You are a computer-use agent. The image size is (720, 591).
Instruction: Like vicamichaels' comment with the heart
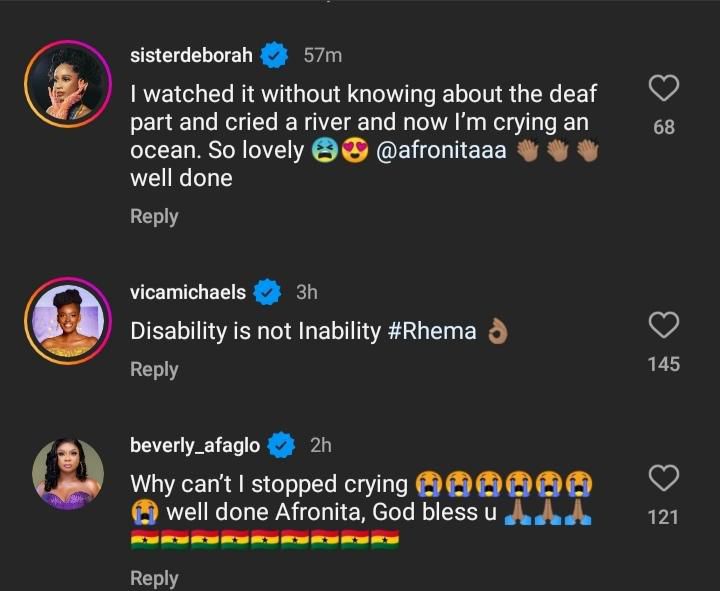664,325
